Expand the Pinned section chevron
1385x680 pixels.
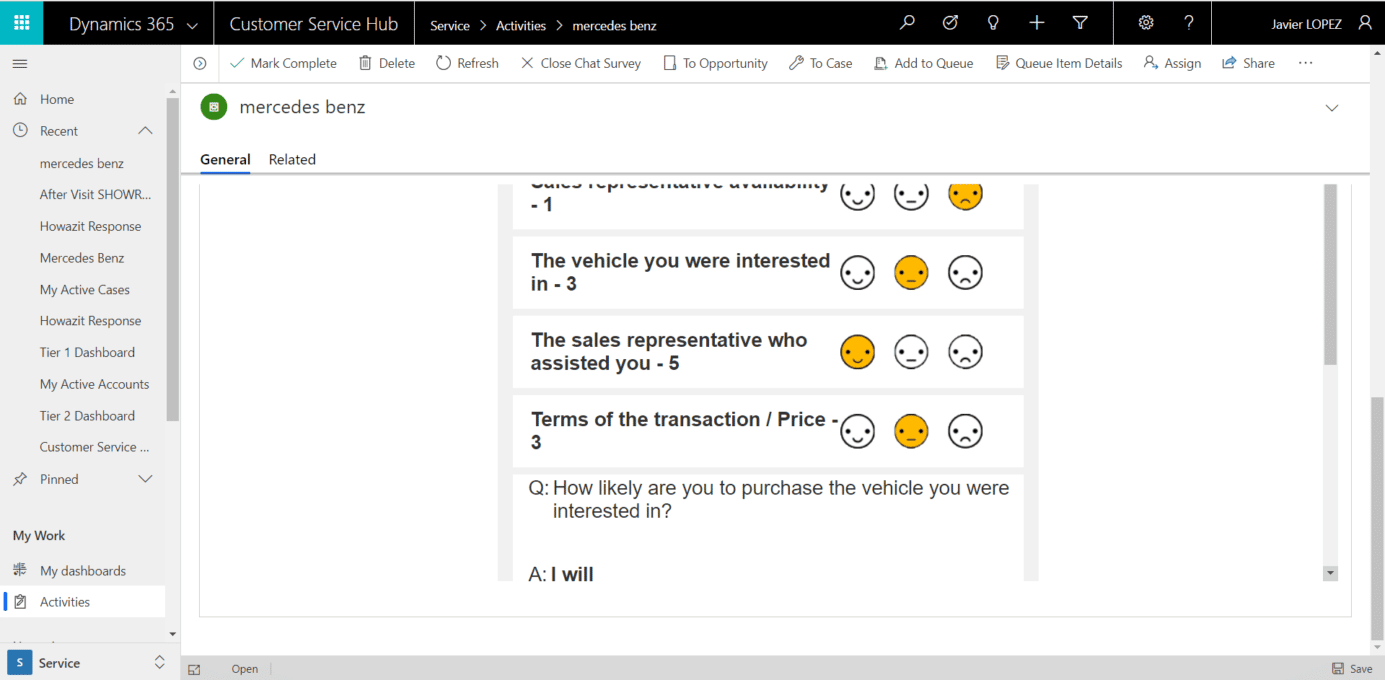coord(145,479)
